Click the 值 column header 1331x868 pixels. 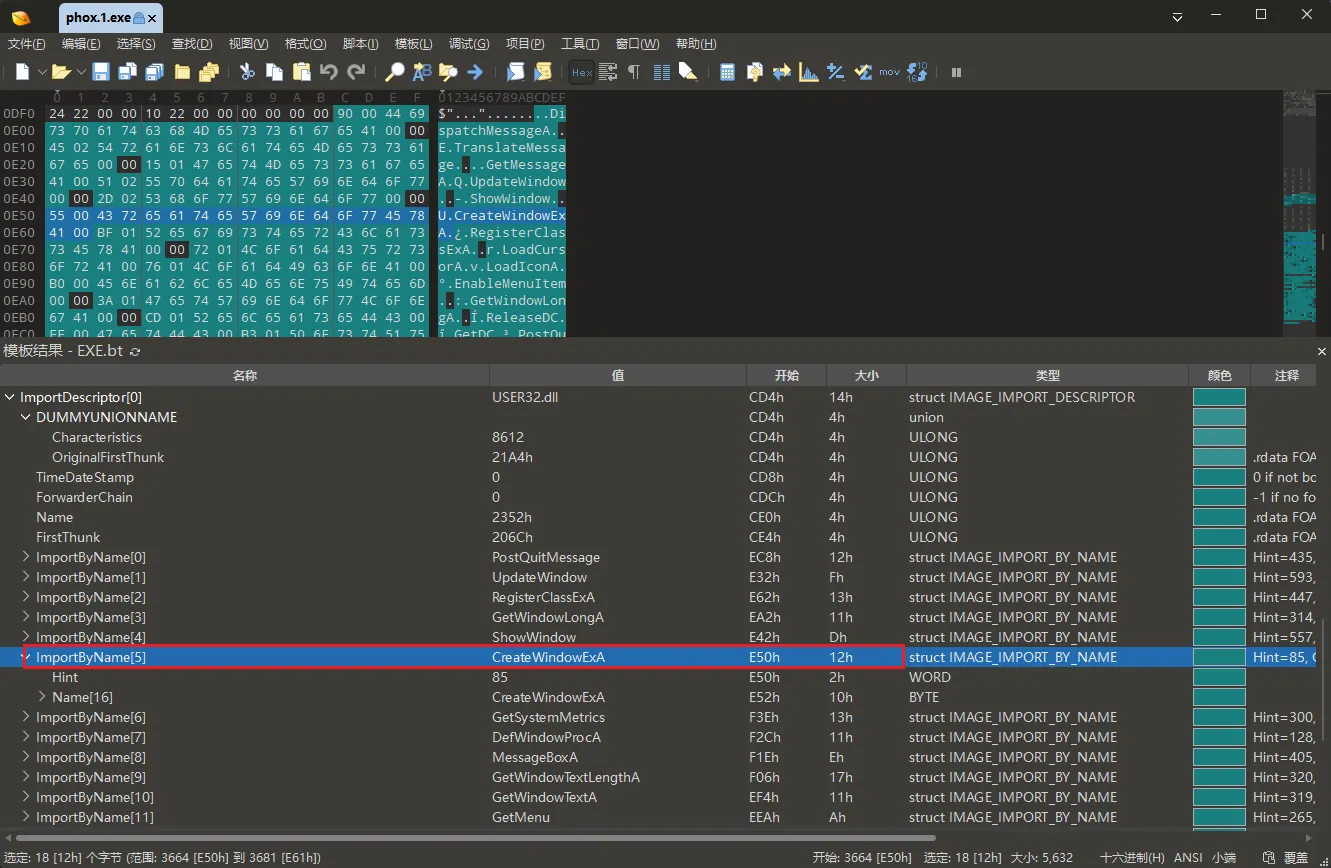[618, 375]
